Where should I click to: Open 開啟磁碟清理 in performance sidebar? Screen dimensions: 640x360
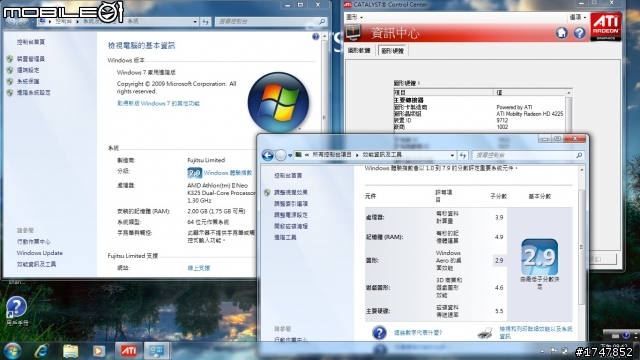291,226
